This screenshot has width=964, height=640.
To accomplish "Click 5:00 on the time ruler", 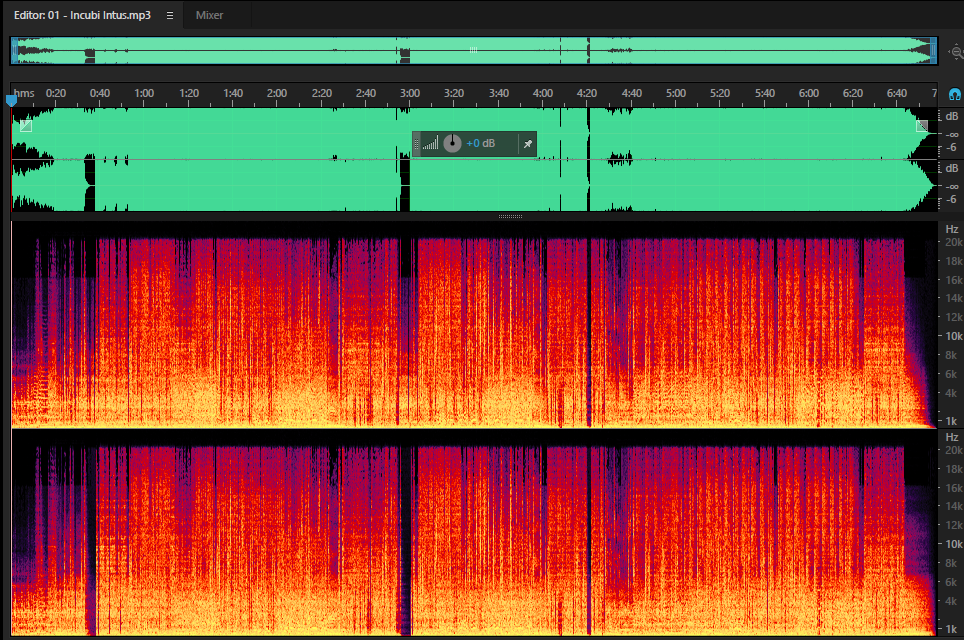I will point(676,93).
